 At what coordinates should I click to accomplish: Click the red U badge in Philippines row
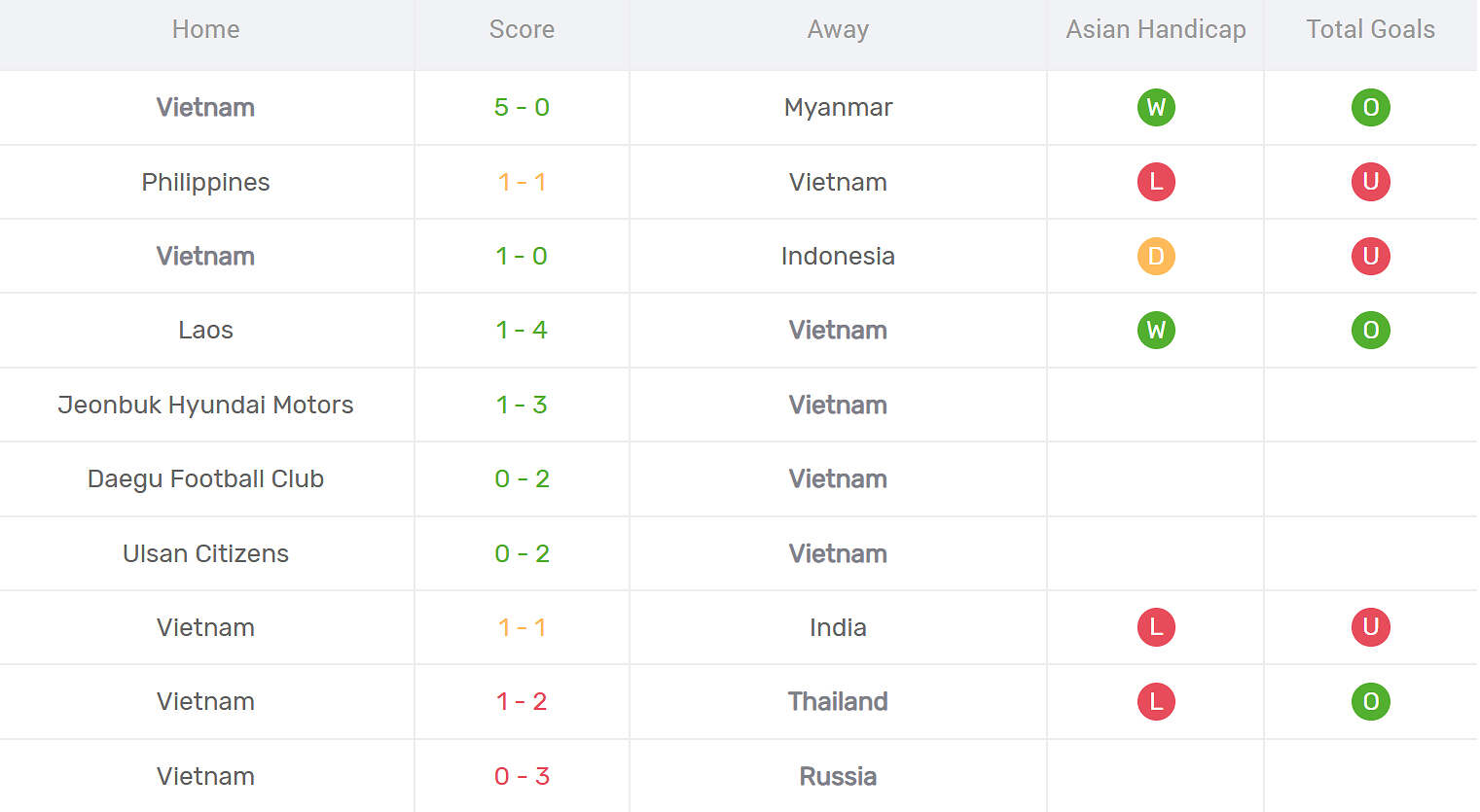click(1370, 182)
